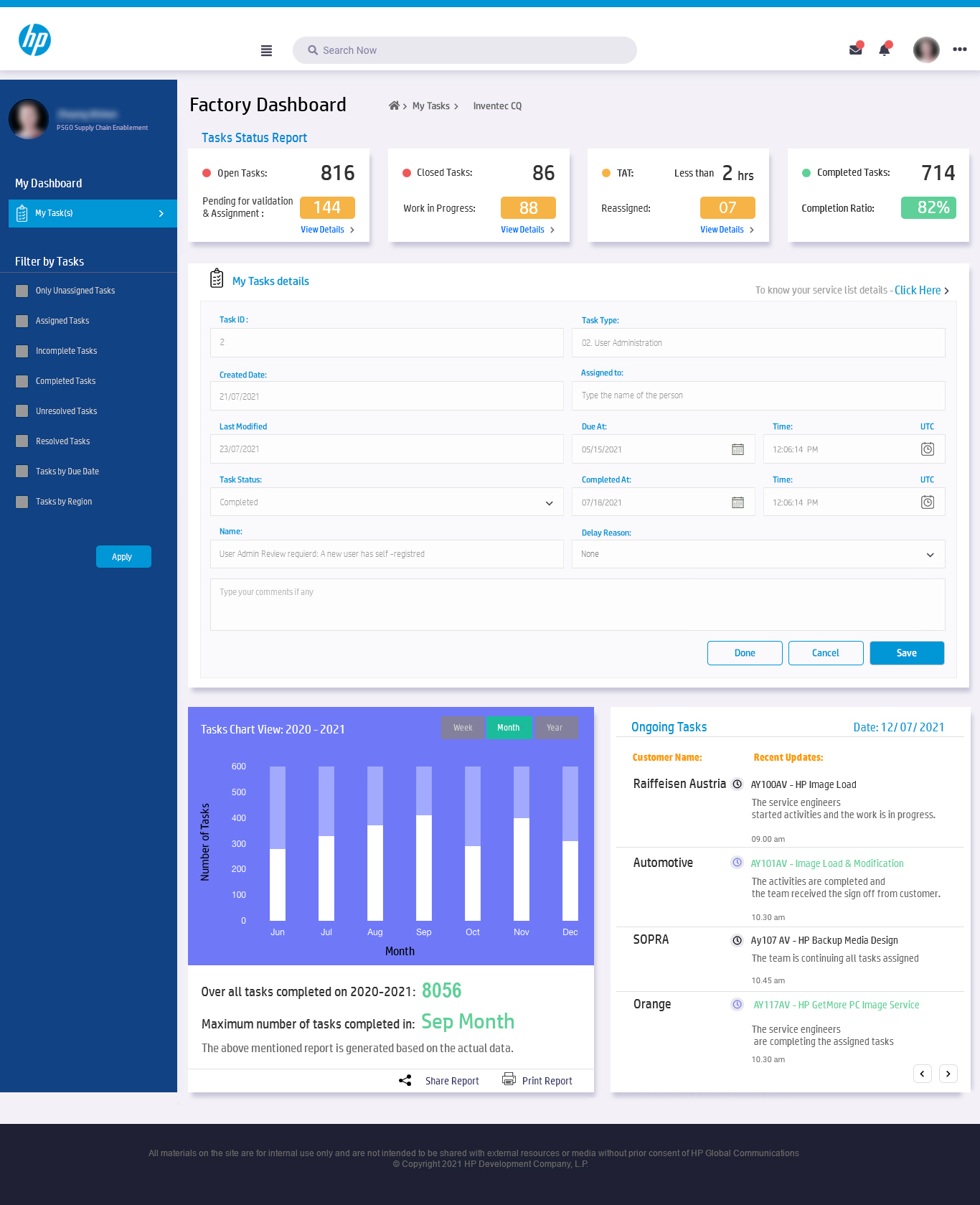The image size is (980, 1205).
Task: Click the Share Report icon
Action: pyautogui.click(x=405, y=1080)
